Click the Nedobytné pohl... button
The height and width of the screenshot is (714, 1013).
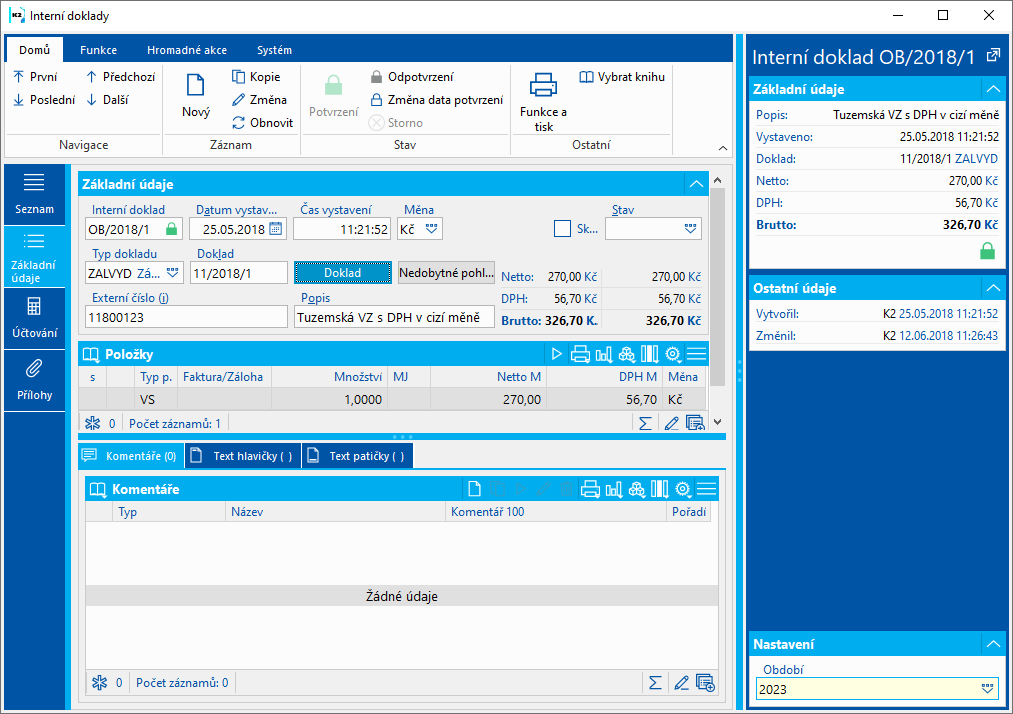446,273
